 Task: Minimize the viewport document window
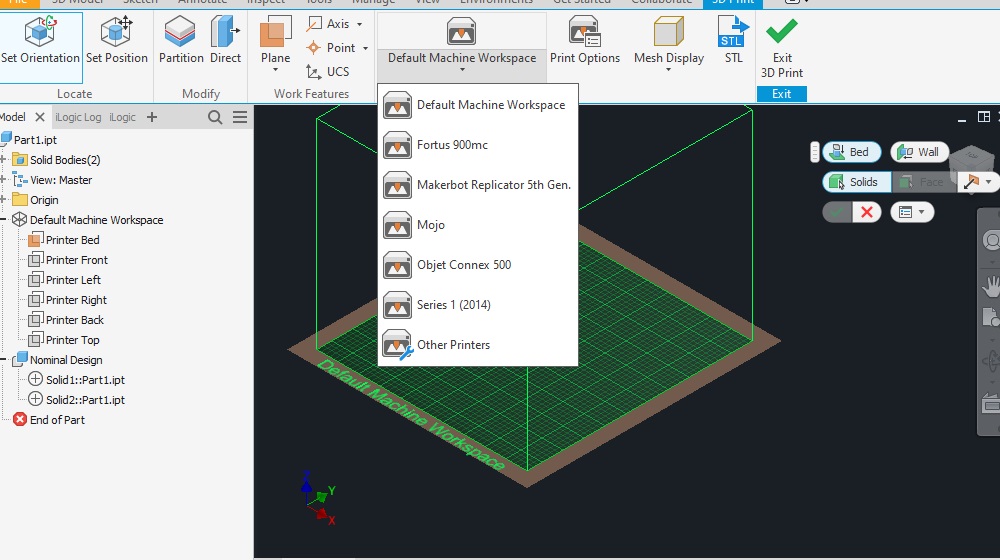962,119
